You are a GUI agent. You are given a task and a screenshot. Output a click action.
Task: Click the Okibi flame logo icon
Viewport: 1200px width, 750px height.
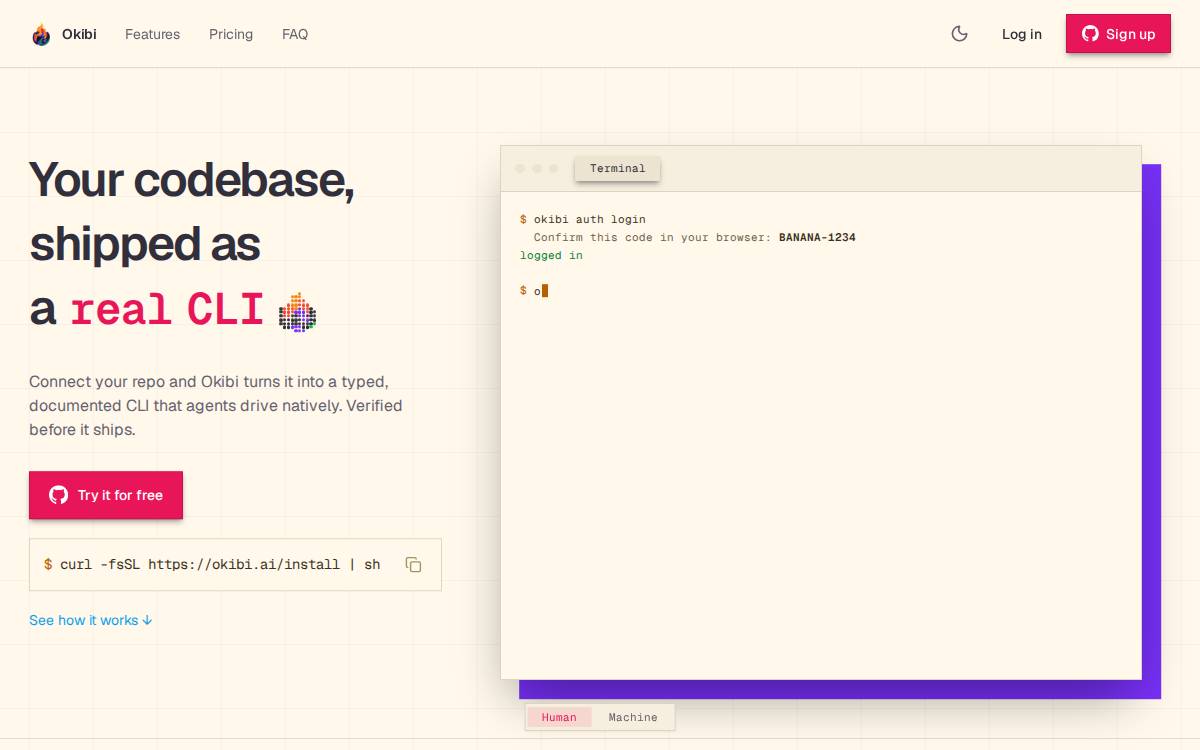[41, 34]
